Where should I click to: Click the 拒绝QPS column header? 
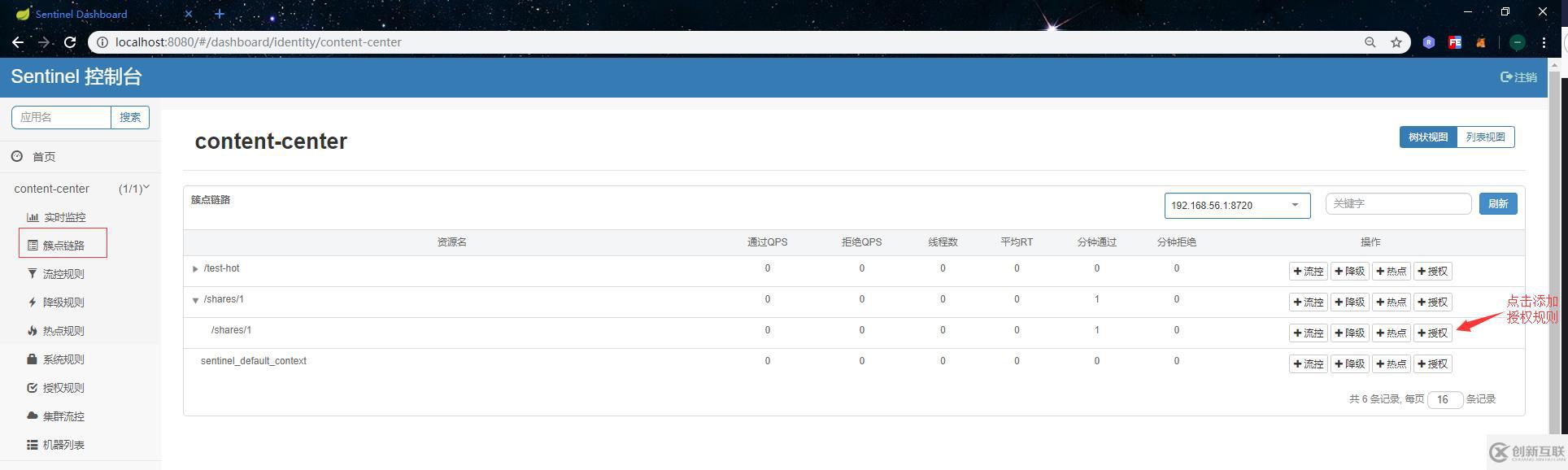(861, 242)
